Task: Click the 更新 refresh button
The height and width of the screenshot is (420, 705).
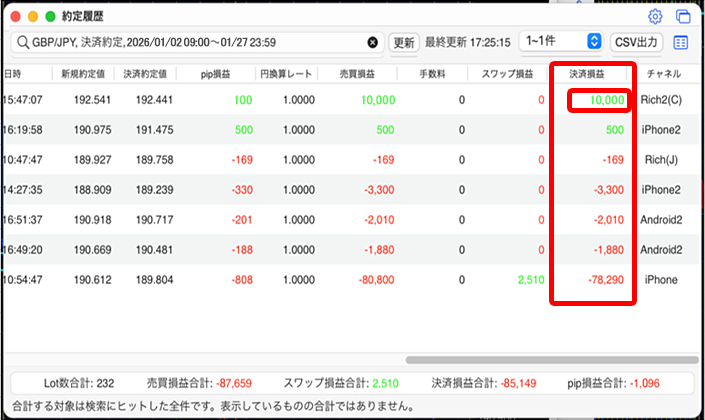Action: [403, 43]
